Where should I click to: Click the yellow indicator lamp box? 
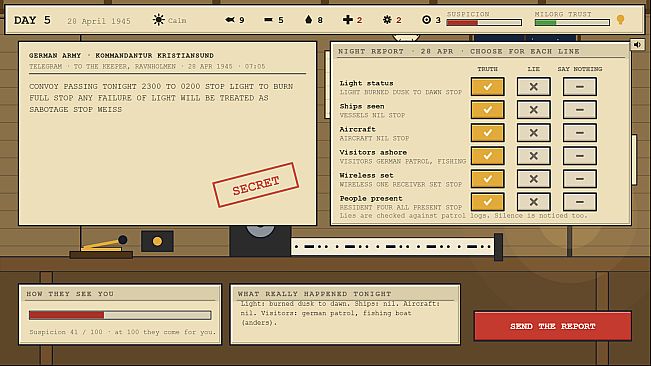[157, 241]
